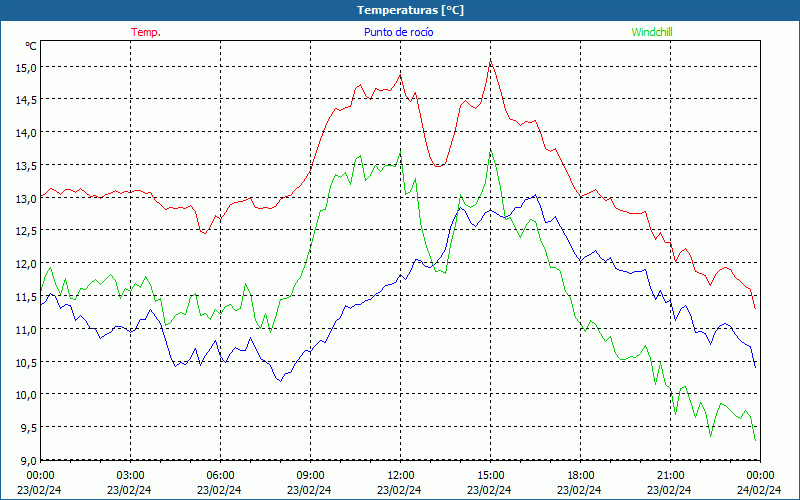The height and width of the screenshot is (500, 800).
Task: Click the 13,0 y-axis value
Action: [26, 198]
